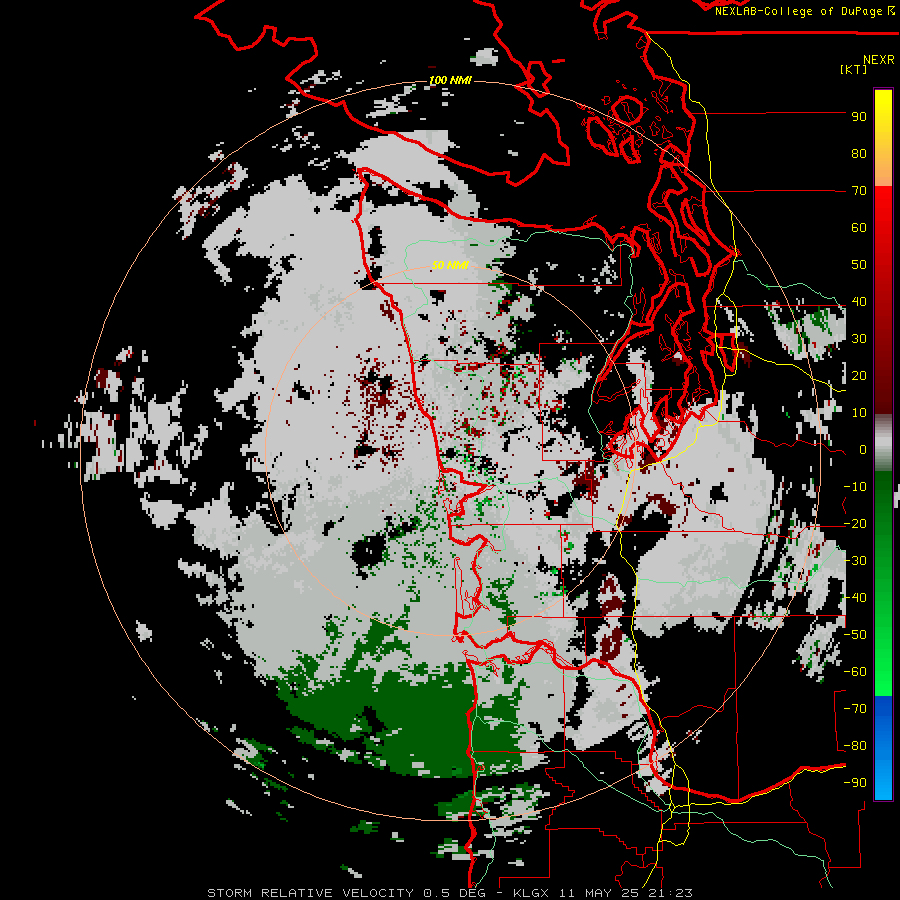Click the 10 value on velocity scale
This screenshot has width=900, height=900.
pos(859,413)
